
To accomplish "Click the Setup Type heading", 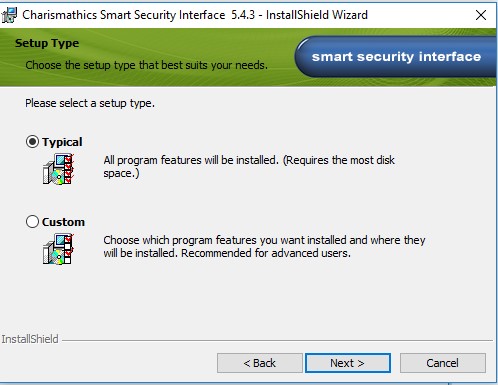I will pyautogui.click(x=47, y=43).
